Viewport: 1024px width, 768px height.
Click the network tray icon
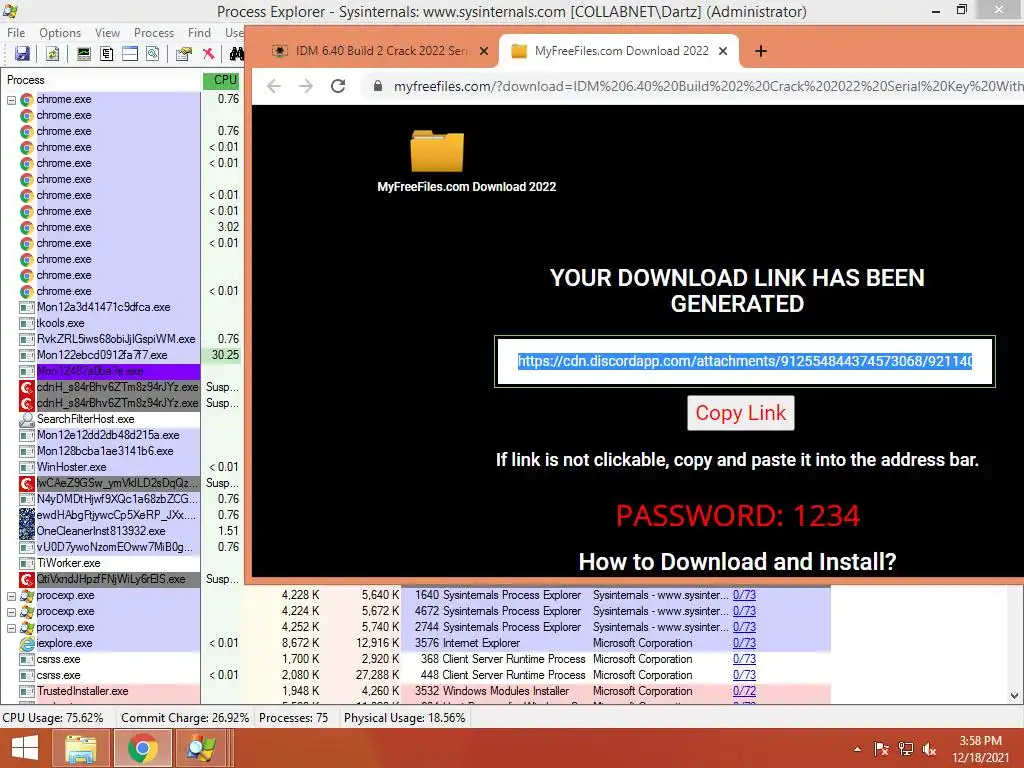[x=906, y=749]
